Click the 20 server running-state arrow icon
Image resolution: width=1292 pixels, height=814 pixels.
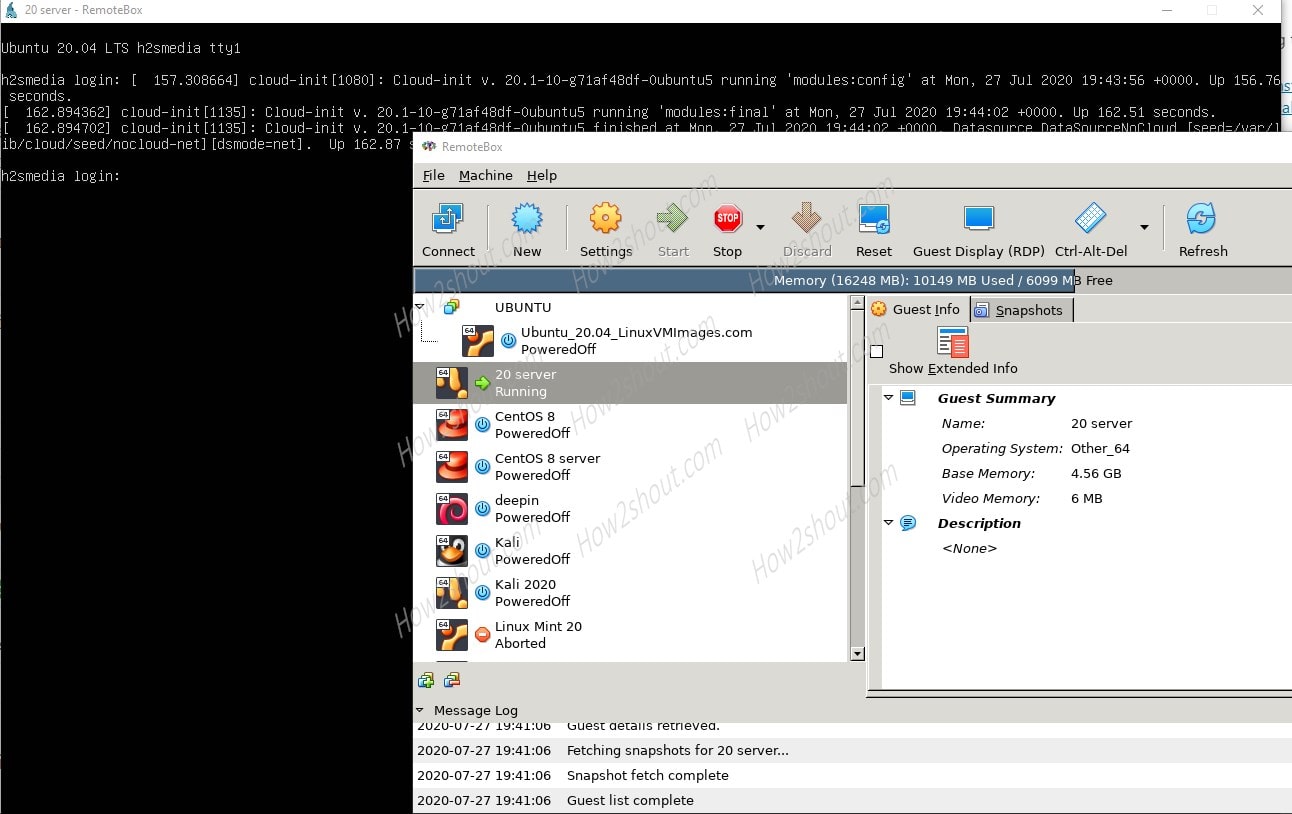pyautogui.click(x=482, y=383)
